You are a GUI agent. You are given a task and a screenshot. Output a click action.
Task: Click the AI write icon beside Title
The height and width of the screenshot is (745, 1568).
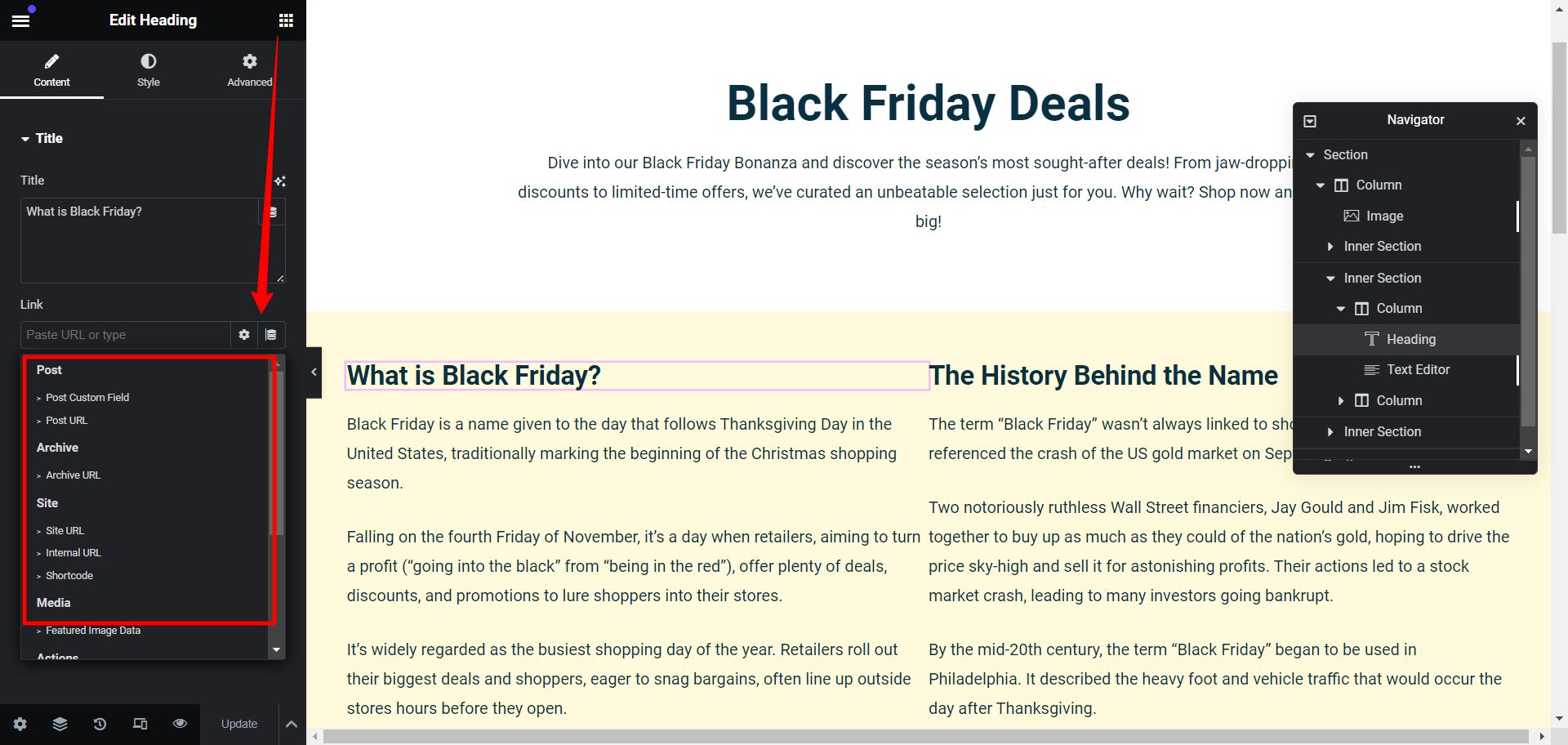point(279,181)
